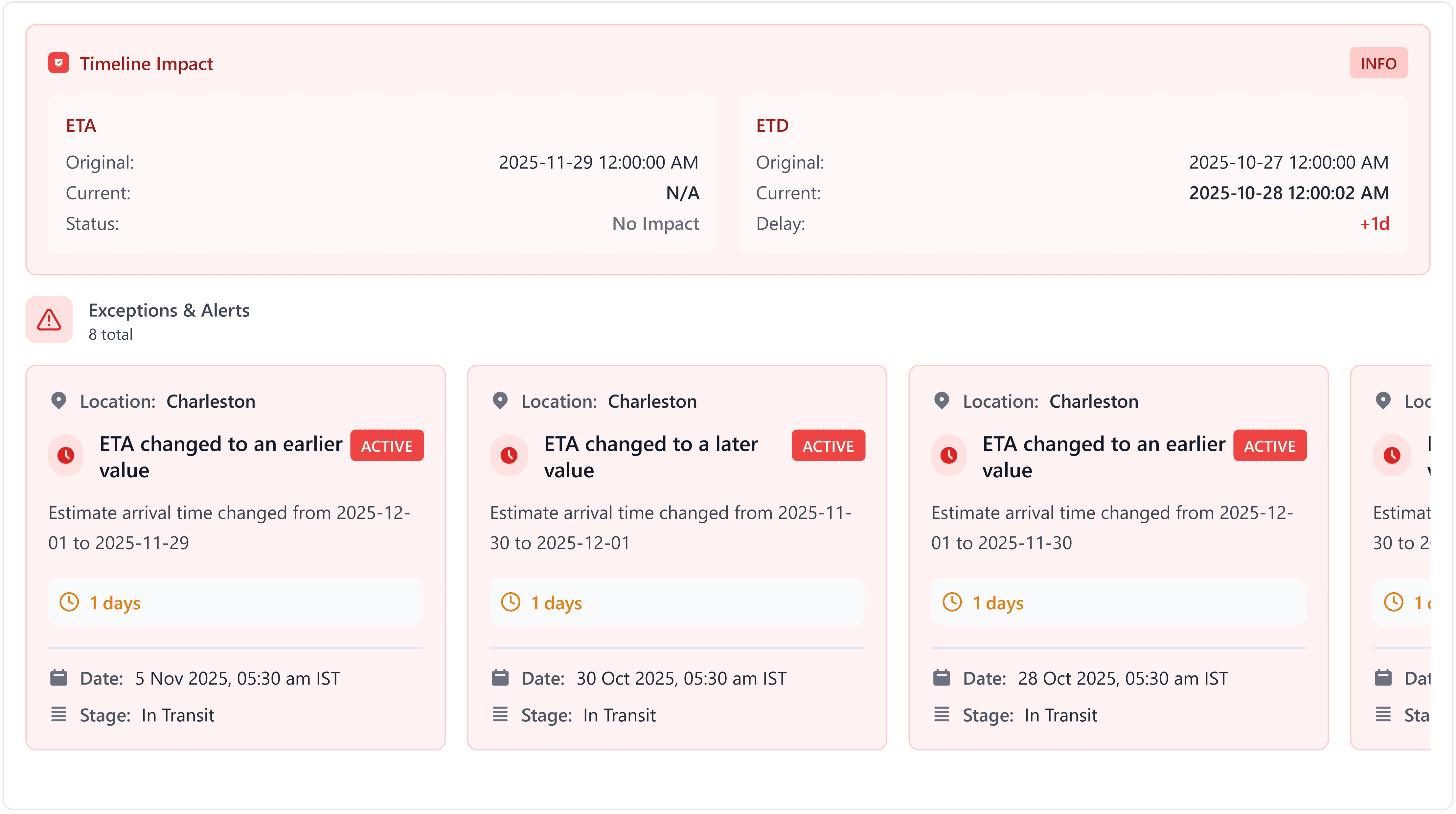1456x814 pixels.
Task: Click ACTIVE badge on 'ETA changed to a later value'
Action: (x=828, y=446)
